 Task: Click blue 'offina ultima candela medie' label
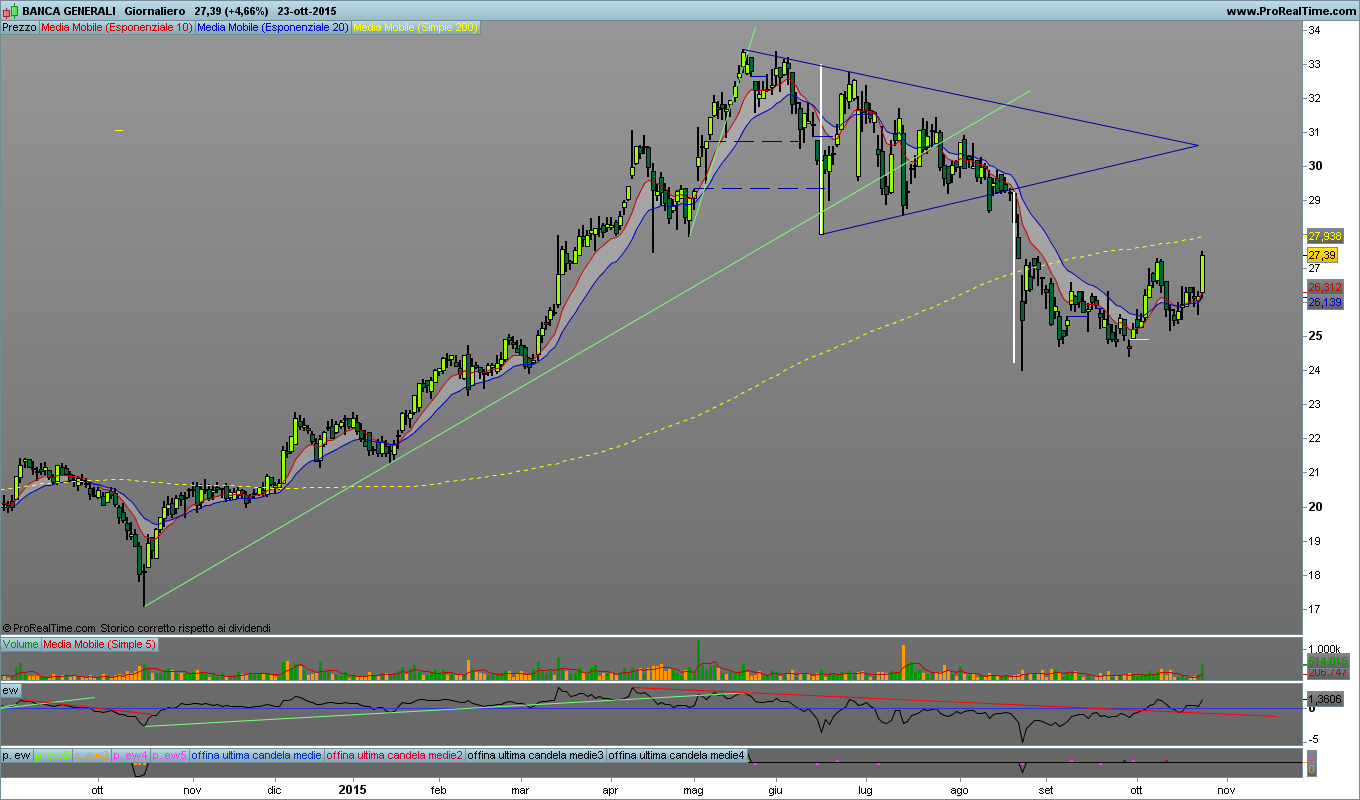[x=256, y=756]
